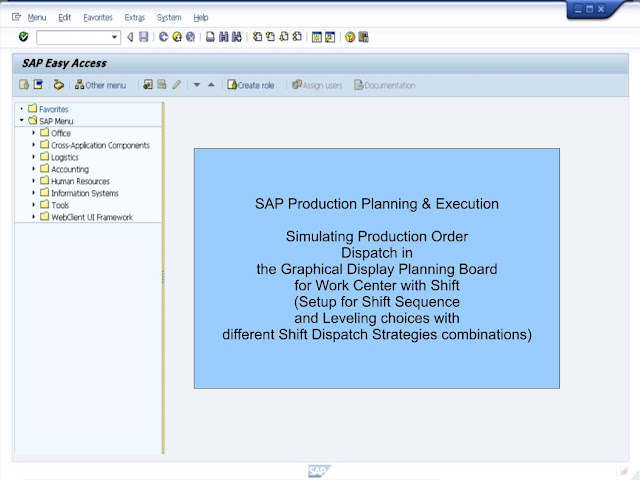The image size is (640, 480).
Task: Click the green Enter checkmark icon
Action: 24,37
